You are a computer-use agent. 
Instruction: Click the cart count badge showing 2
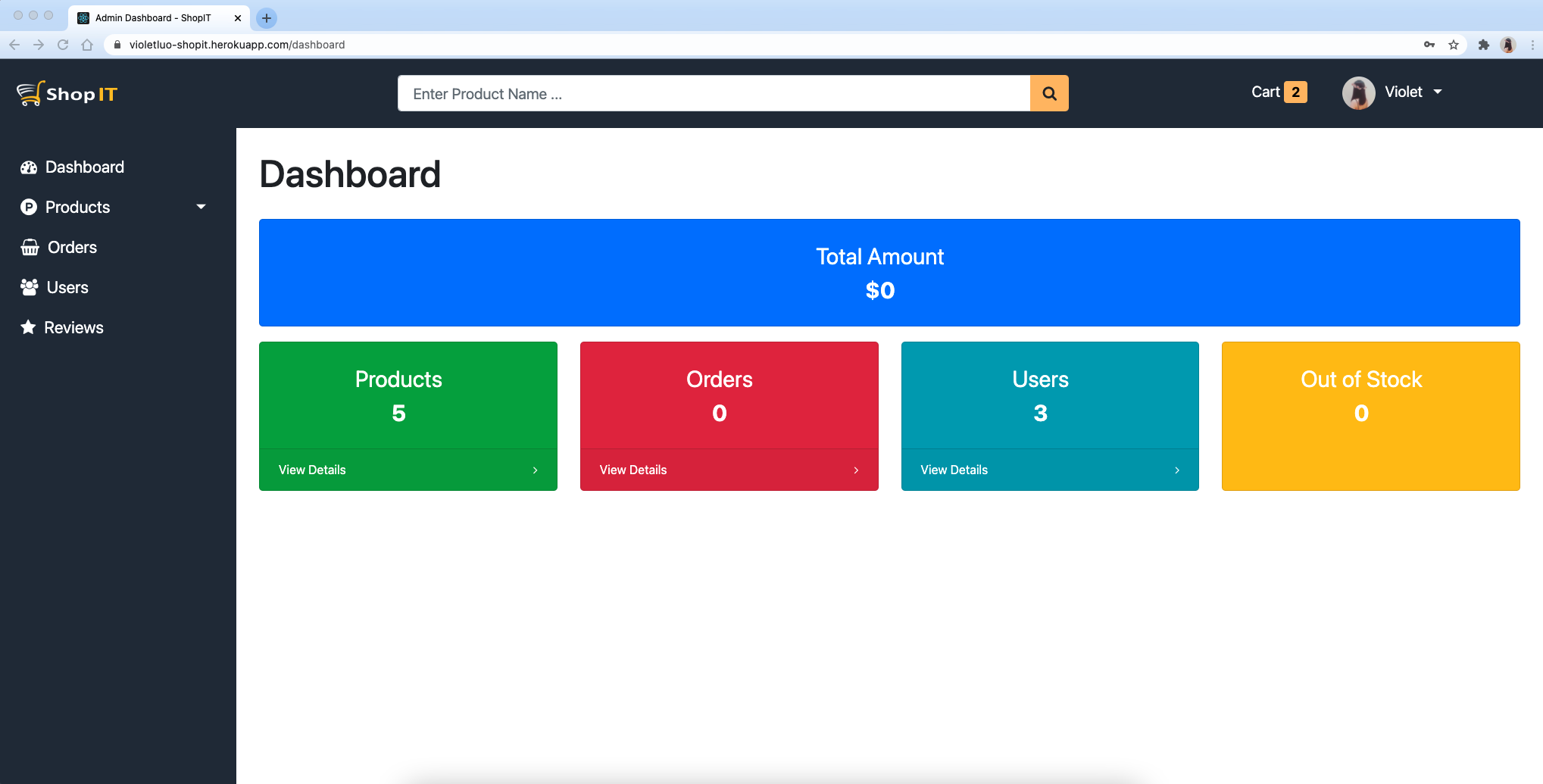(x=1296, y=92)
